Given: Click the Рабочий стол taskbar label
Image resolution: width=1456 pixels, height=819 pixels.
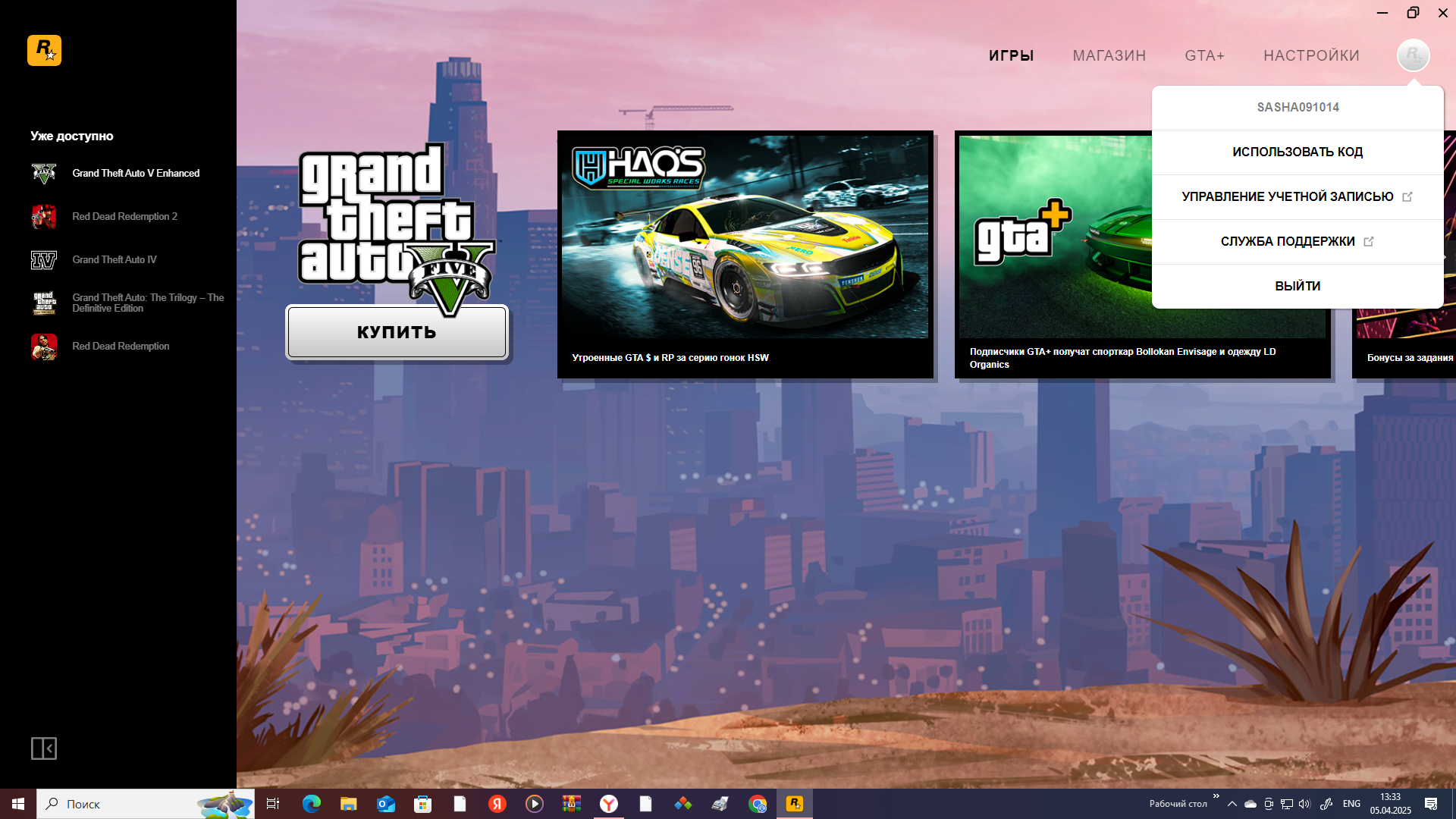Looking at the screenshot, I should tap(1178, 804).
